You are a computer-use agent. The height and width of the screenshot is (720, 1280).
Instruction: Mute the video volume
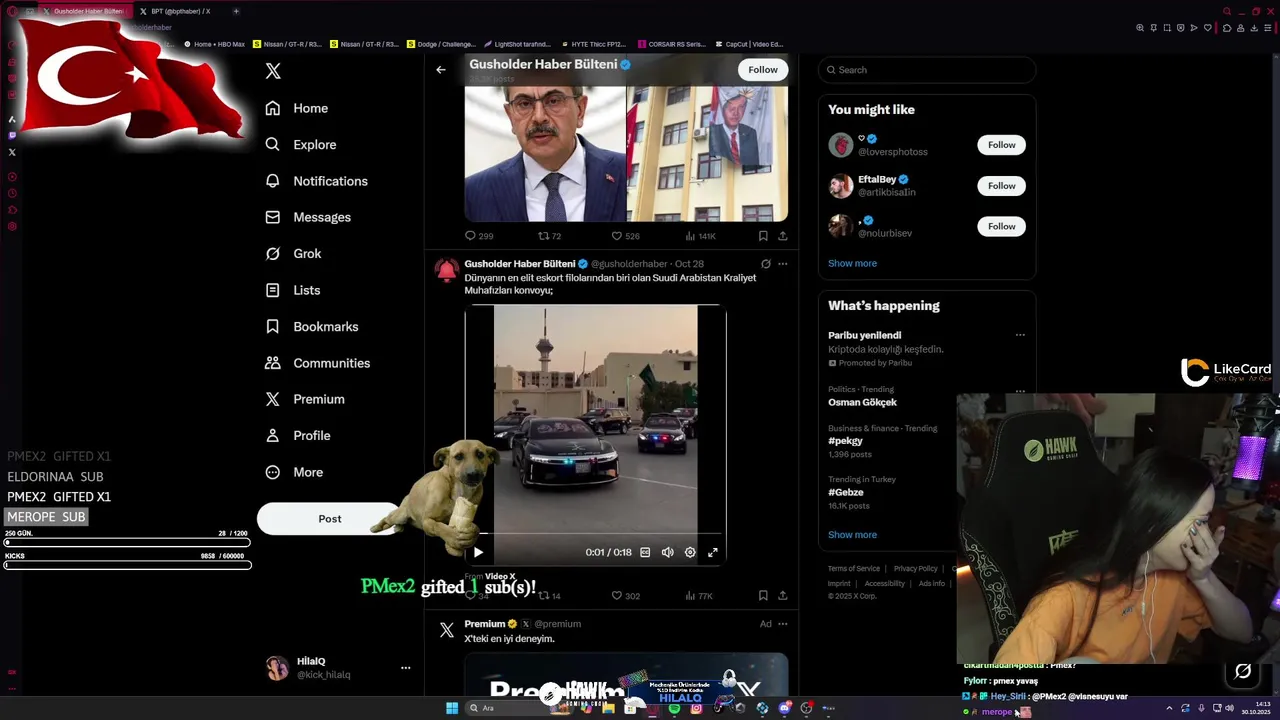668,552
